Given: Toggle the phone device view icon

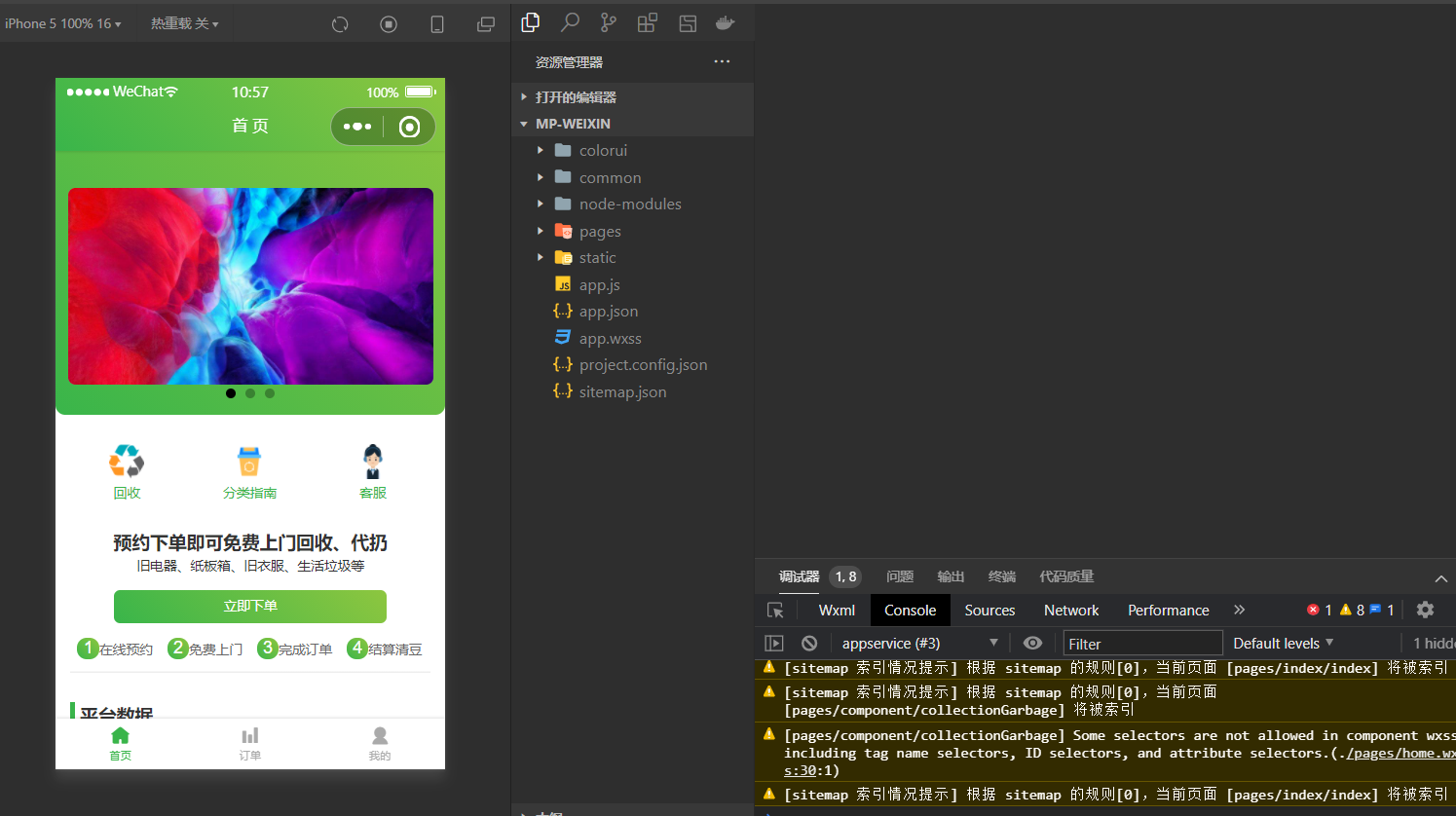Looking at the screenshot, I should coord(437,24).
